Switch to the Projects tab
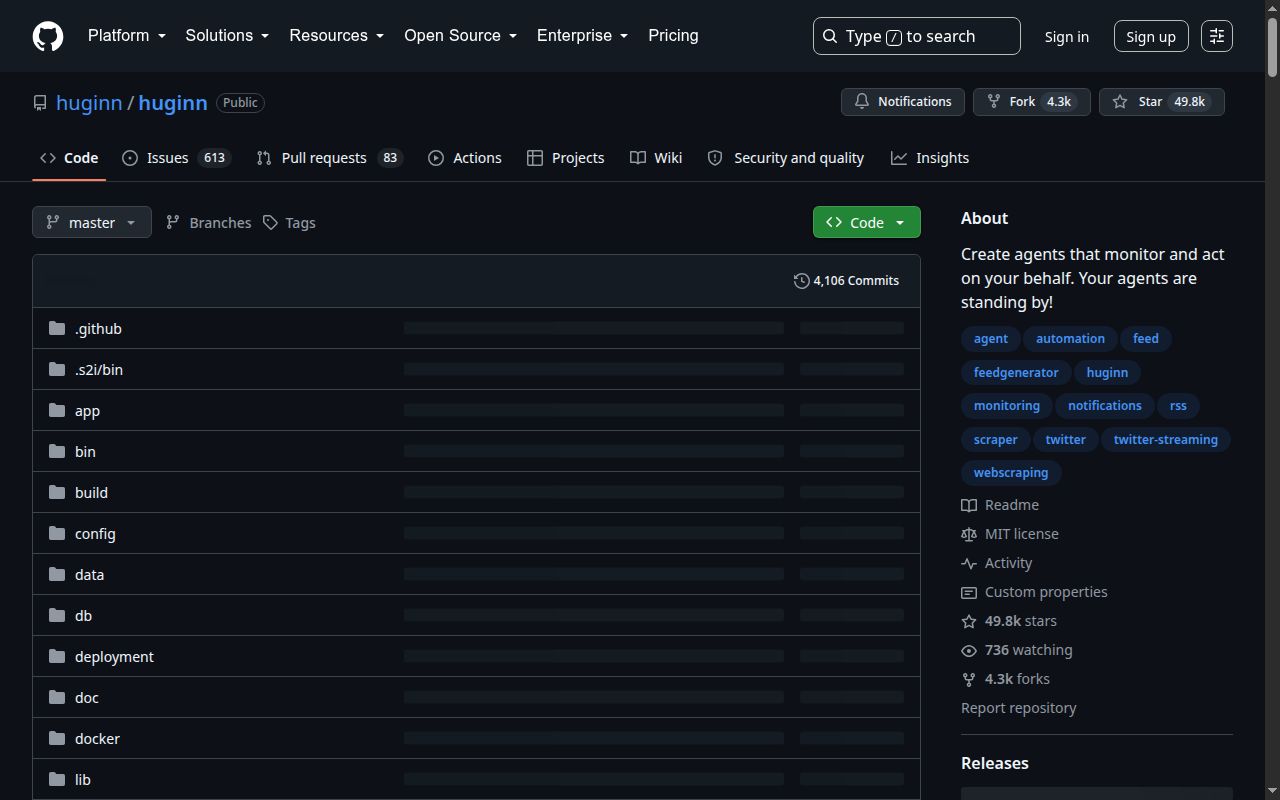Image resolution: width=1280 pixels, height=800 pixels. [566, 158]
